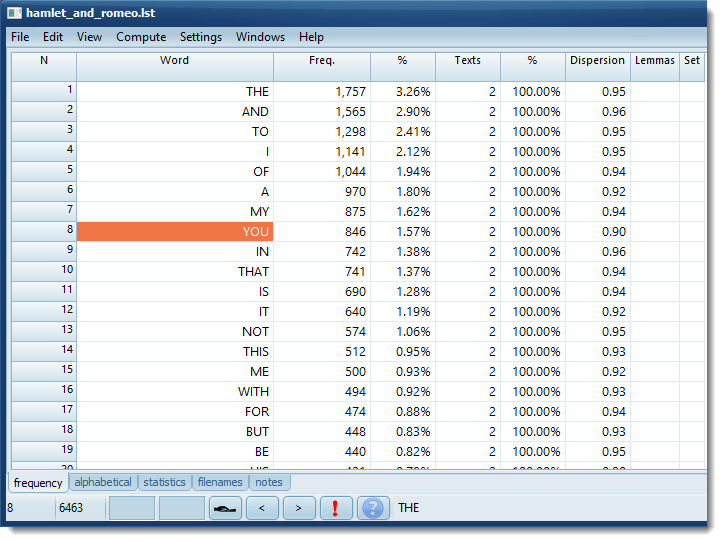
Task: Click percentage 0.88% in FOR row
Action: pyautogui.click(x=413, y=412)
